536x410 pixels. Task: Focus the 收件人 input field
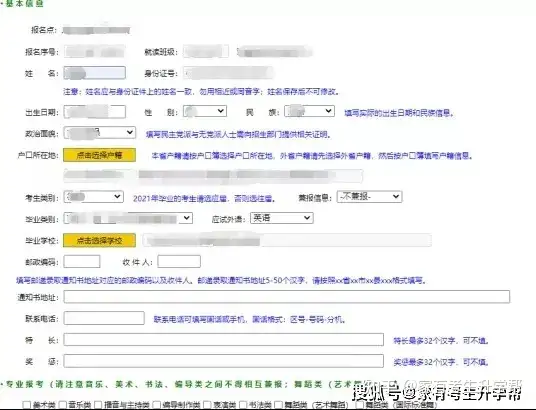point(179,262)
